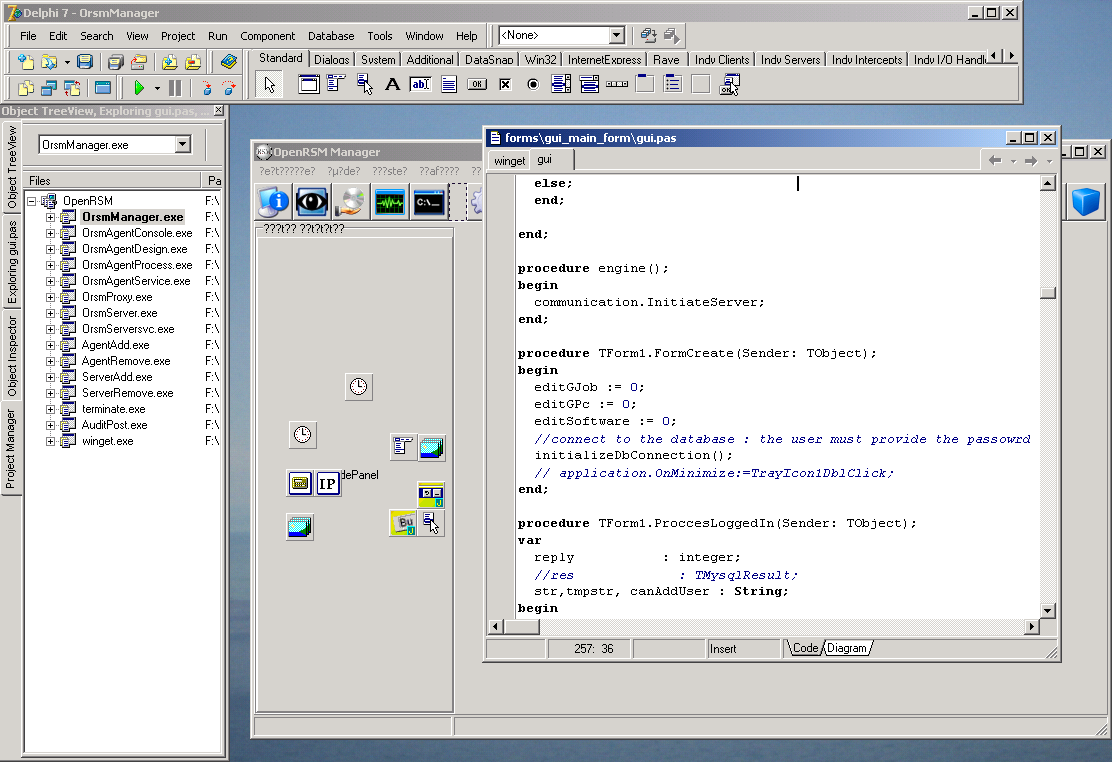Select the Edit component in palette
The width and height of the screenshot is (1112, 762).
click(421, 84)
